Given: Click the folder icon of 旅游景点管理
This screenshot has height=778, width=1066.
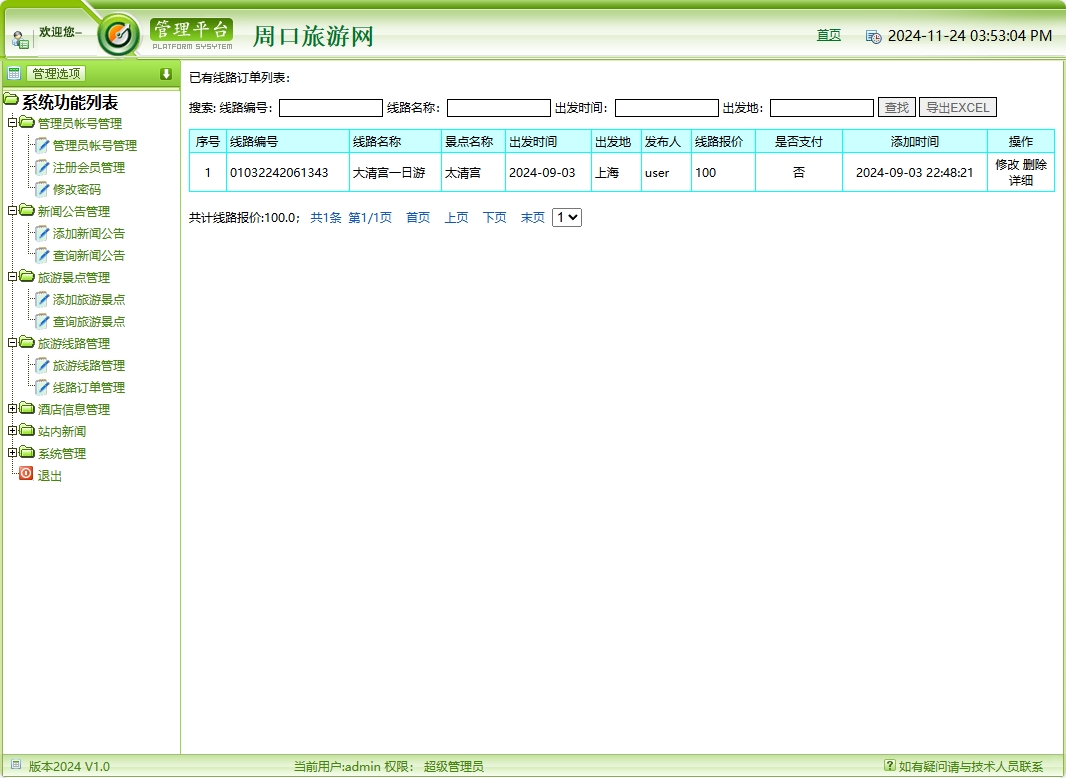Looking at the screenshot, I should pos(27,277).
